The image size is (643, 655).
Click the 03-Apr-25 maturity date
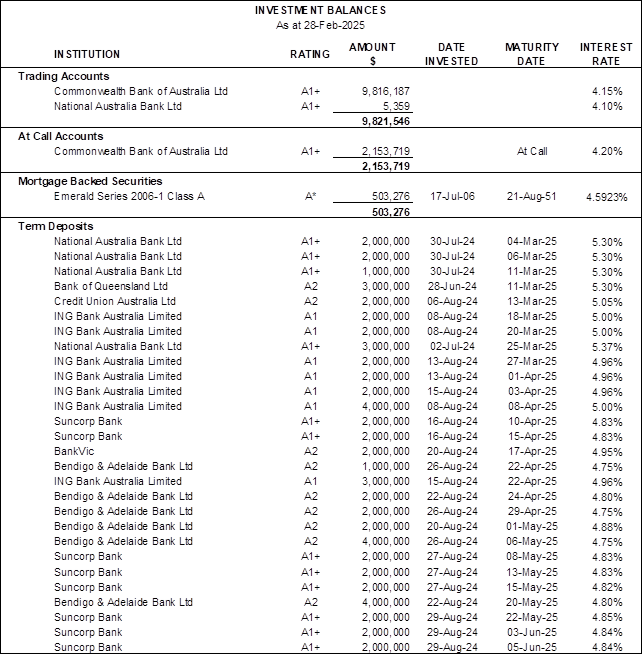tap(532, 392)
